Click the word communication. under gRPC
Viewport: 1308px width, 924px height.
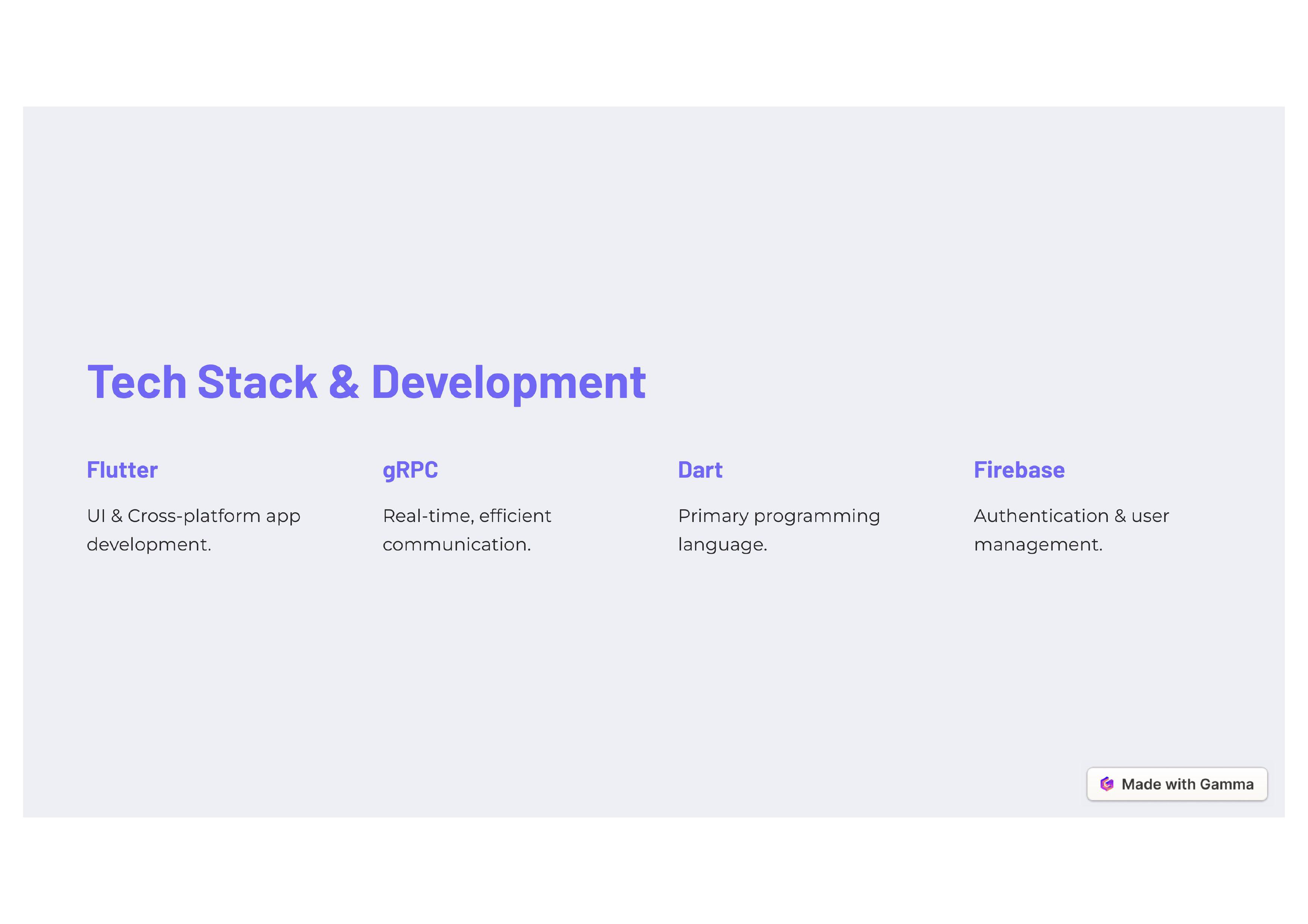coord(456,545)
